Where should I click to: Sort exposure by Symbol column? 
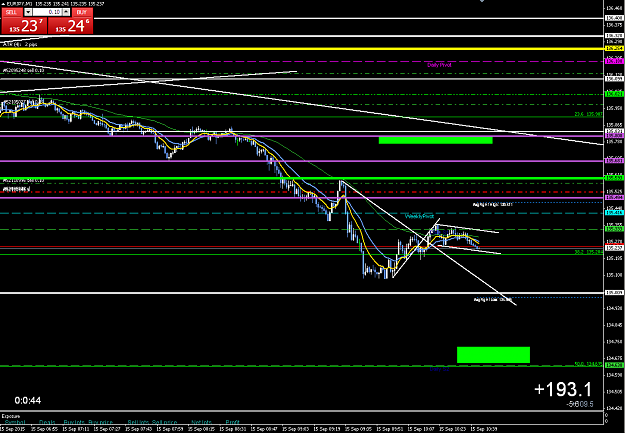[15, 422]
